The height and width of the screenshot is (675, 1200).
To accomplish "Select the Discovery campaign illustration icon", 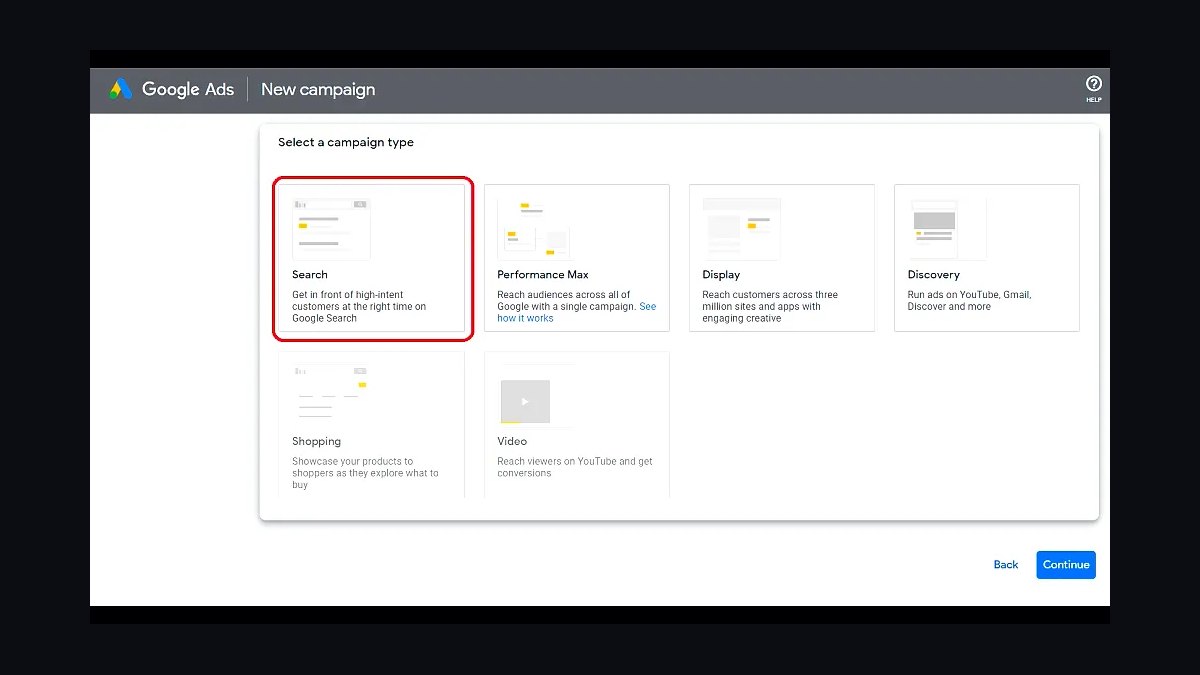I will click(x=947, y=229).
